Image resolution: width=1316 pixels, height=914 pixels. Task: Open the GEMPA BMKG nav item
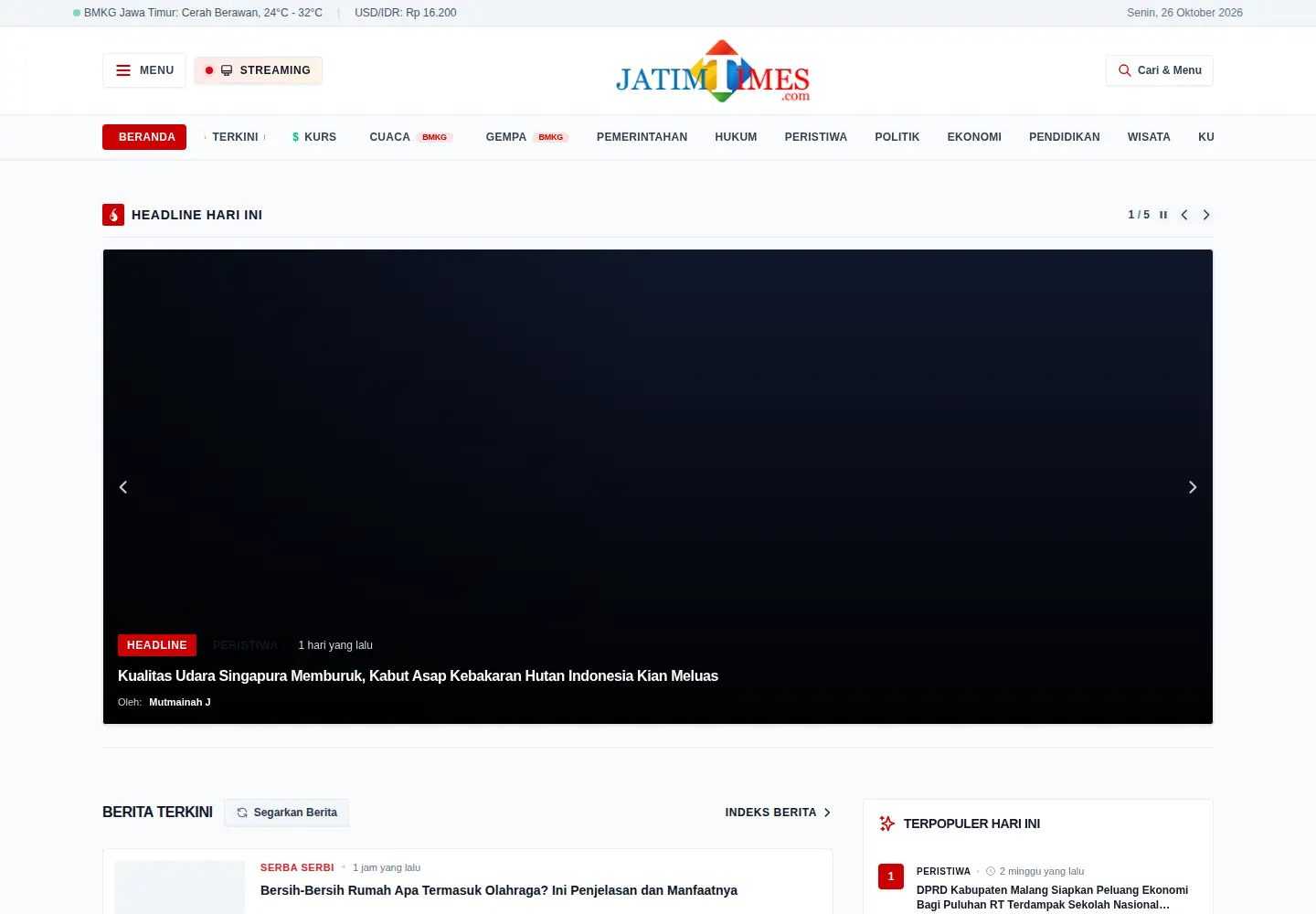click(x=527, y=137)
